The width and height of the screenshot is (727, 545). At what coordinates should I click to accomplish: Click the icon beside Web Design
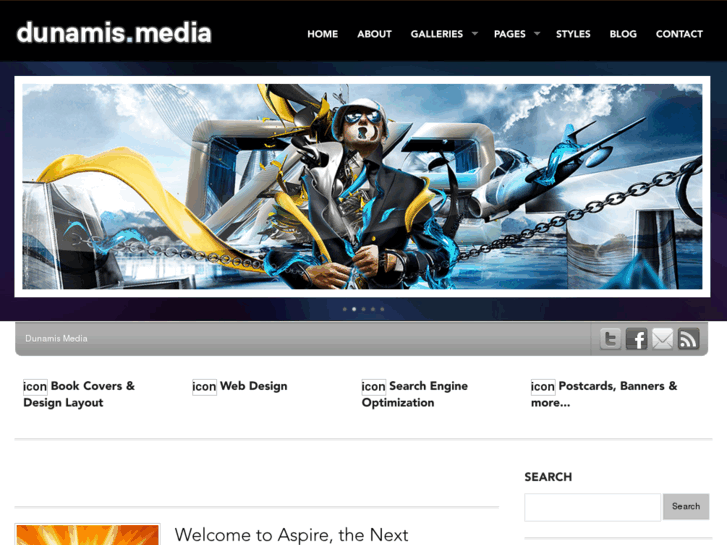pyautogui.click(x=204, y=386)
